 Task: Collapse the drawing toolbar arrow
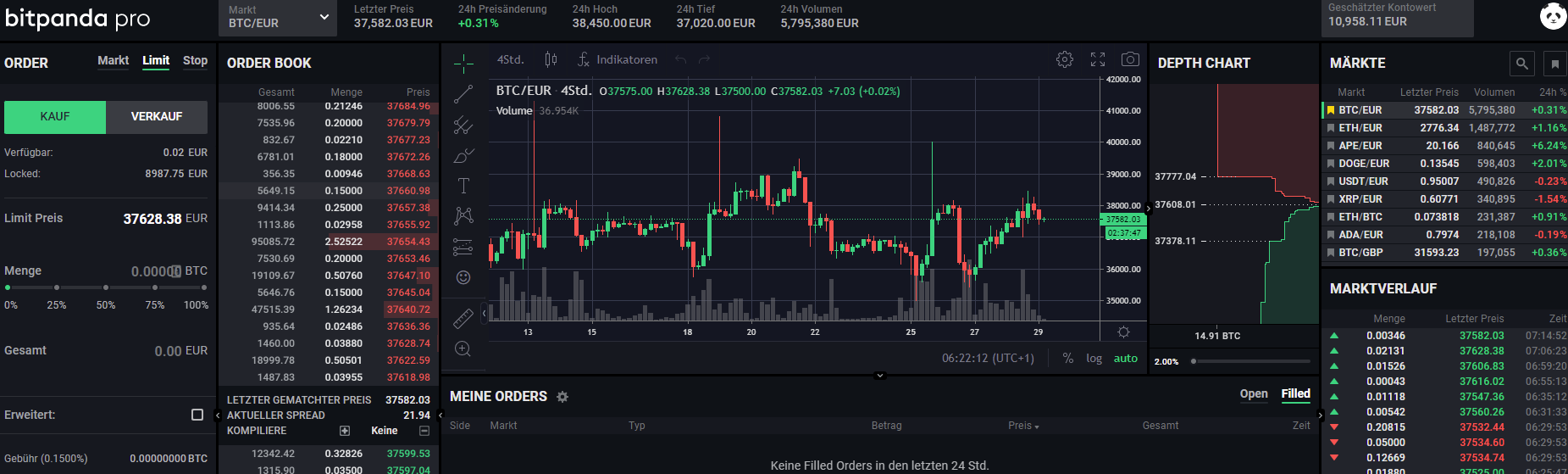(484, 313)
